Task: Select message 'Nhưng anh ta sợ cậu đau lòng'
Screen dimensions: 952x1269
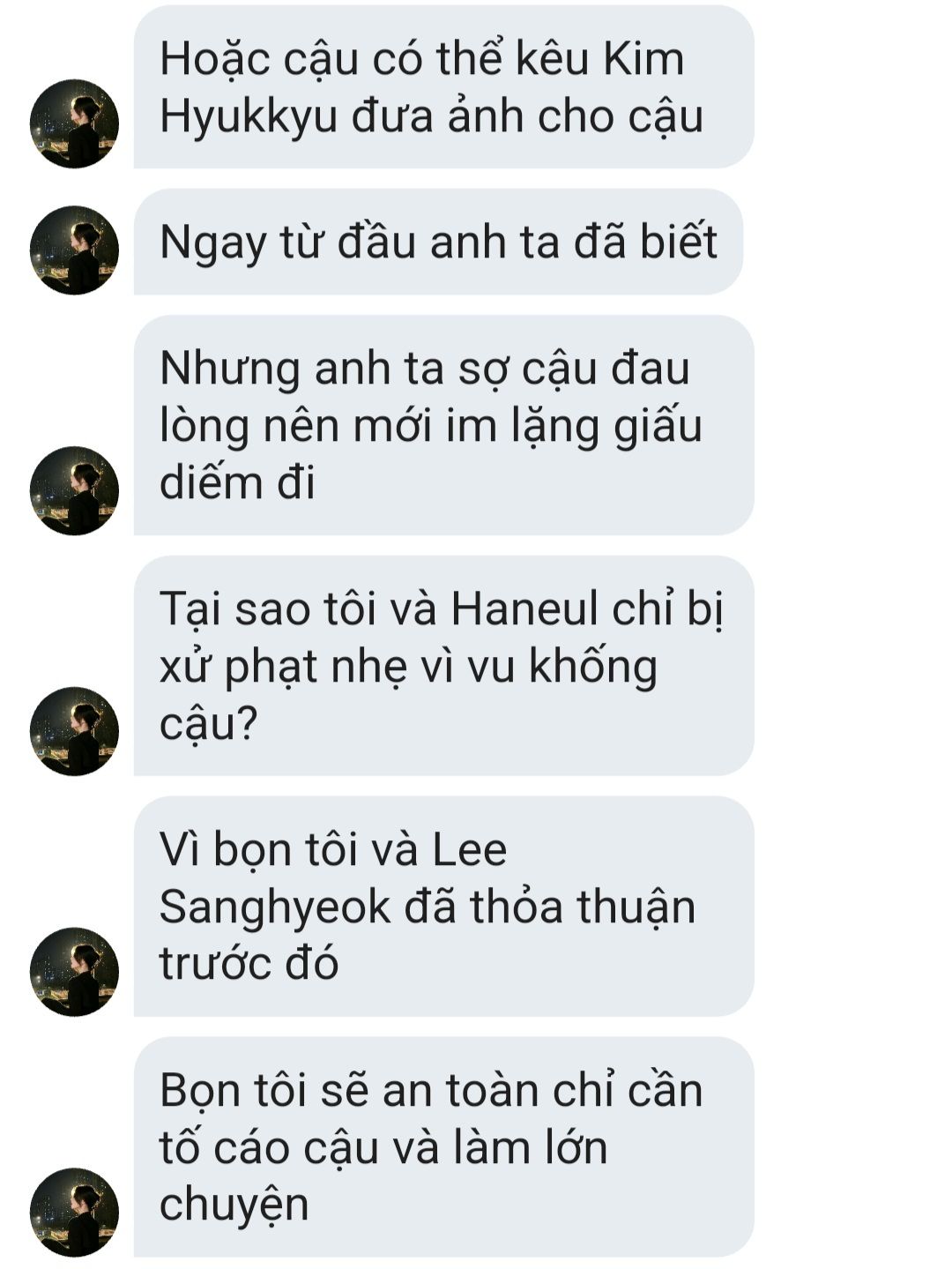Action: click(x=443, y=425)
